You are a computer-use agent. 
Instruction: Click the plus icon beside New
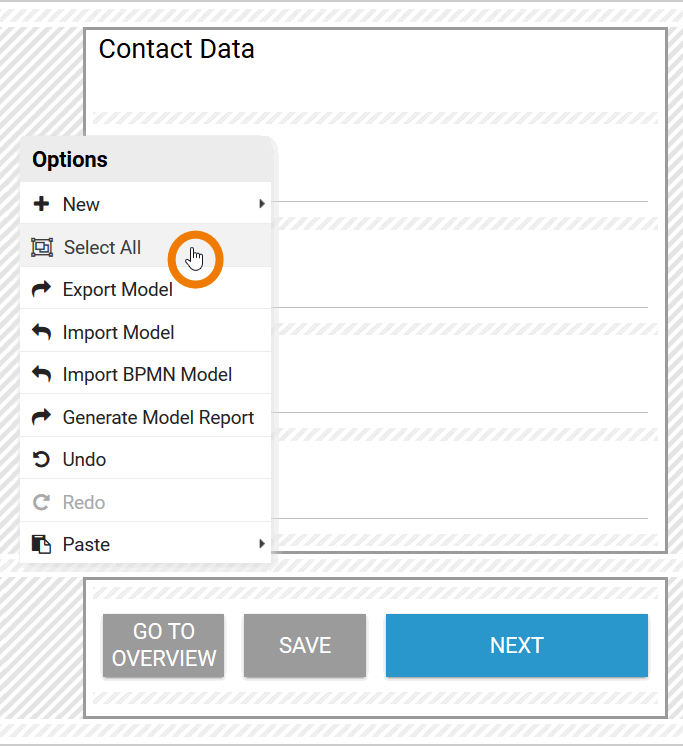click(x=41, y=204)
